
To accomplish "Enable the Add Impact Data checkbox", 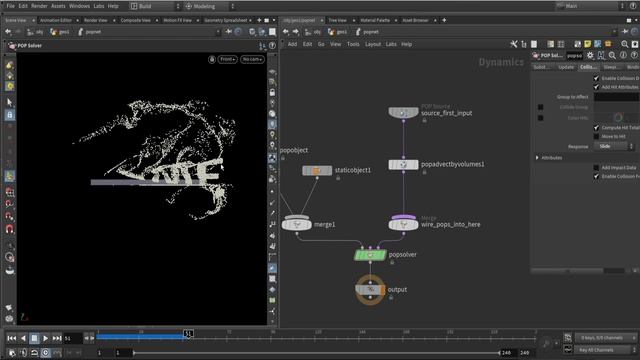I will pyautogui.click(x=596, y=168).
